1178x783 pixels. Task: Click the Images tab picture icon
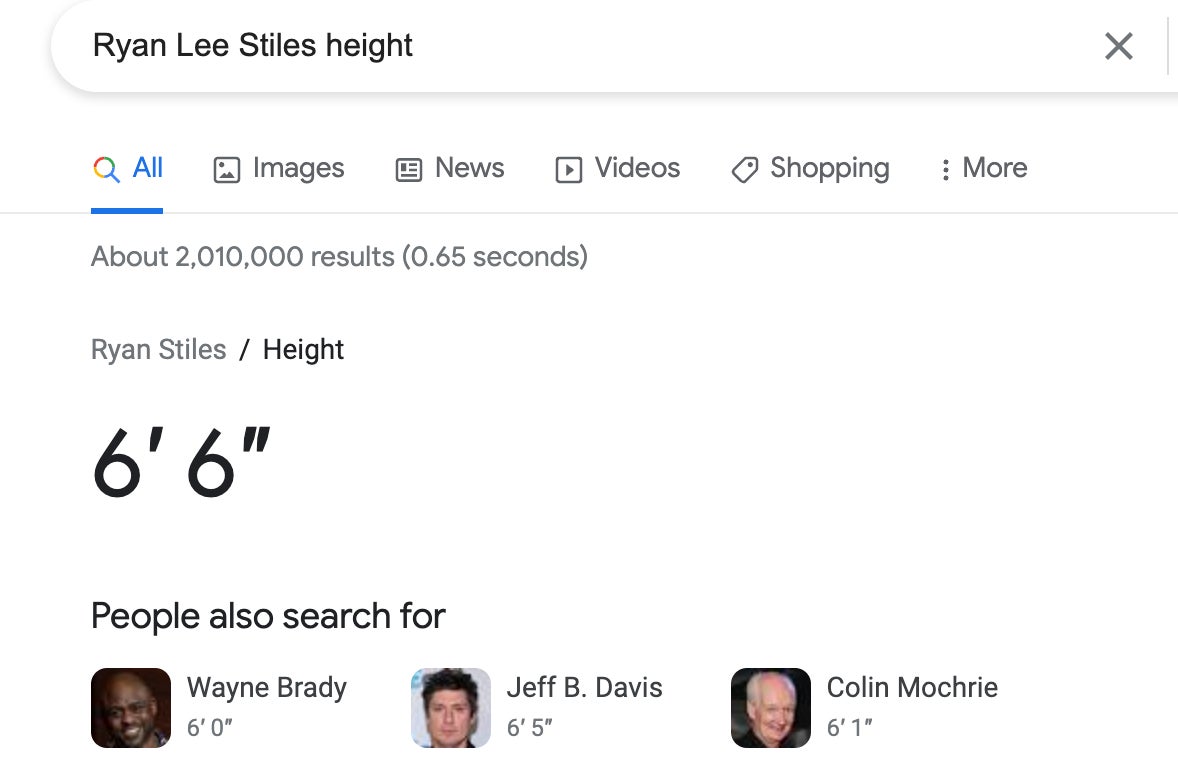coord(227,170)
